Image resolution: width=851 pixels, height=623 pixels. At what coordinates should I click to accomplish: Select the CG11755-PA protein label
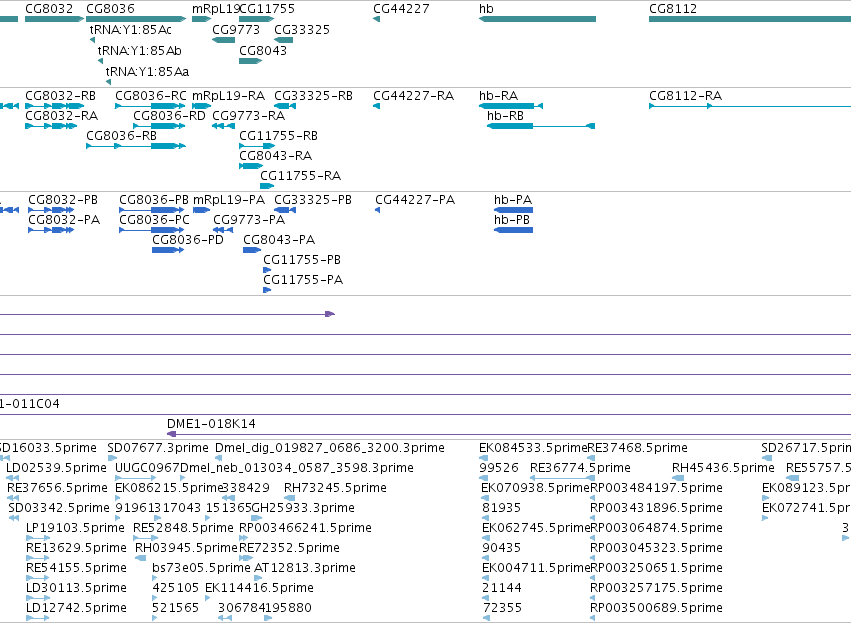coord(303,281)
